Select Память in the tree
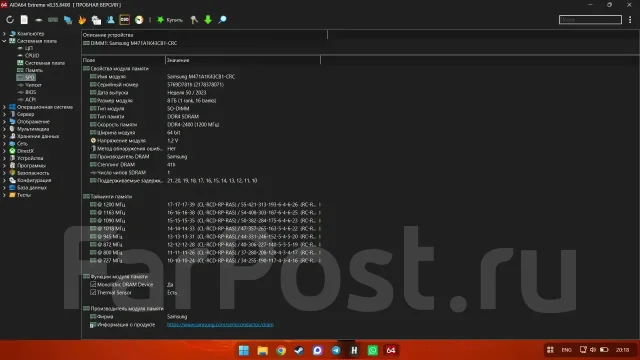This screenshot has height=360, width=640. (34, 70)
